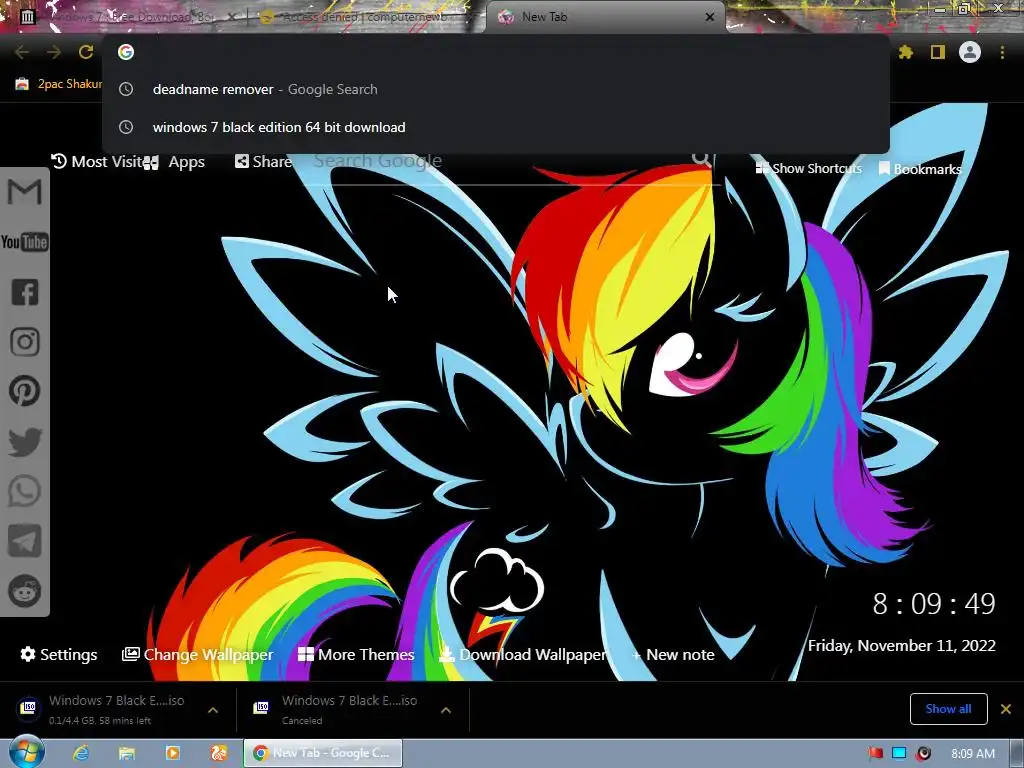Open Internet Explorer from the taskbar
1024x768 pixels.
pyautogui.click(x=81, y=753)
